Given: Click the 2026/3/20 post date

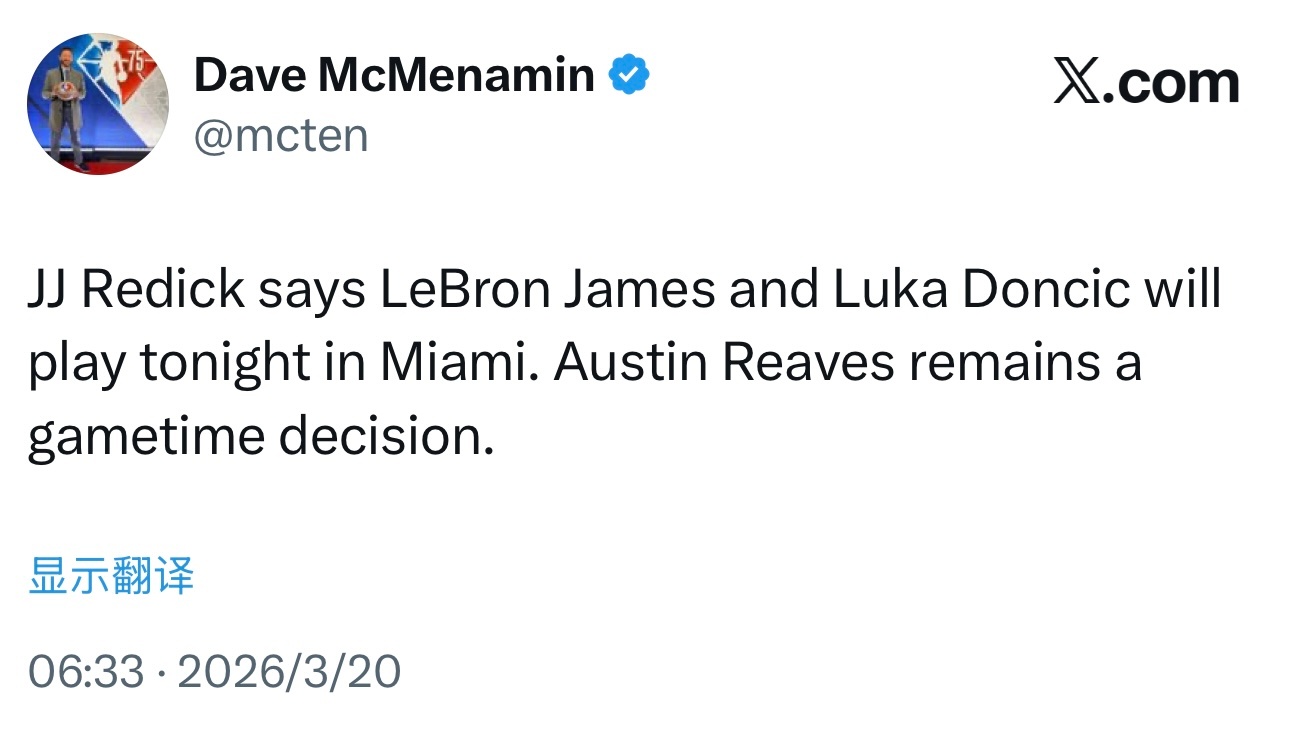Looking at the screenshot, I should 289,671.
